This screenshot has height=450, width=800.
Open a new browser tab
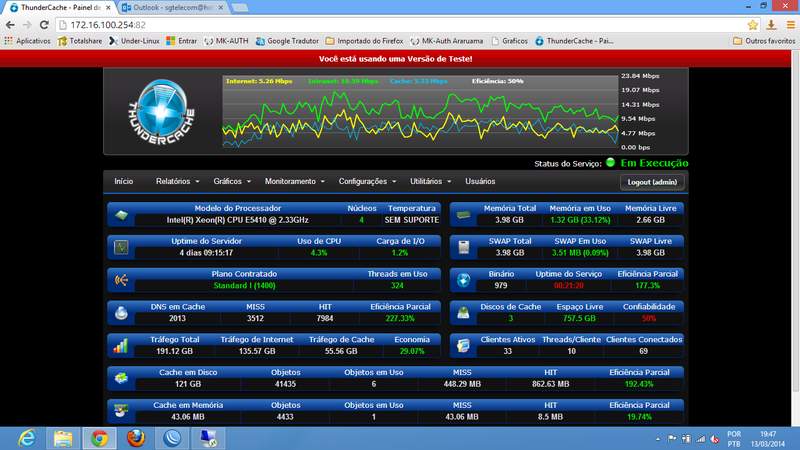[x=240, y=8]
